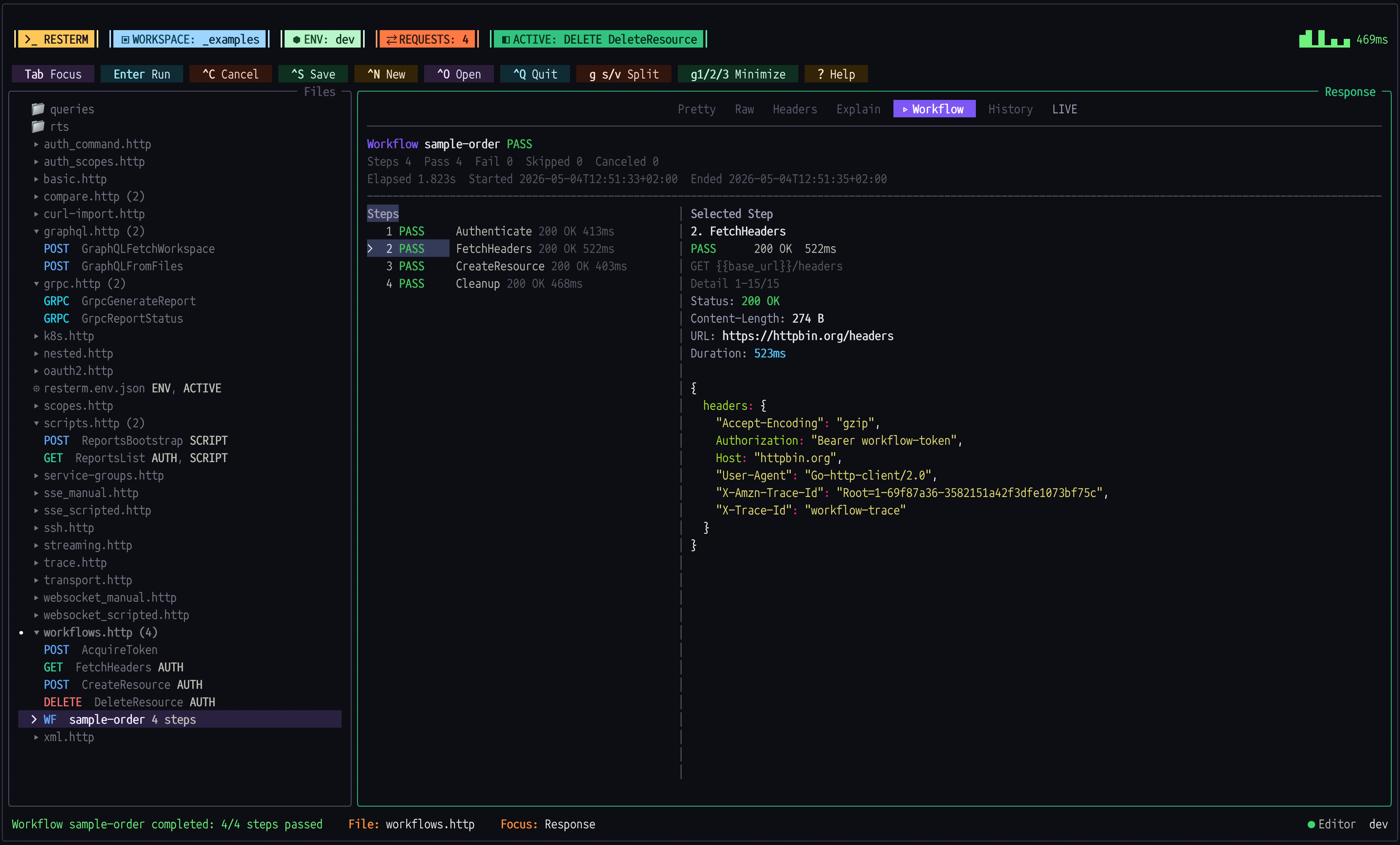1400x845 pixels.
Task: Select GET FetchHeaders AUTH request
Action: pyautogui.click(x=113, y=667)
